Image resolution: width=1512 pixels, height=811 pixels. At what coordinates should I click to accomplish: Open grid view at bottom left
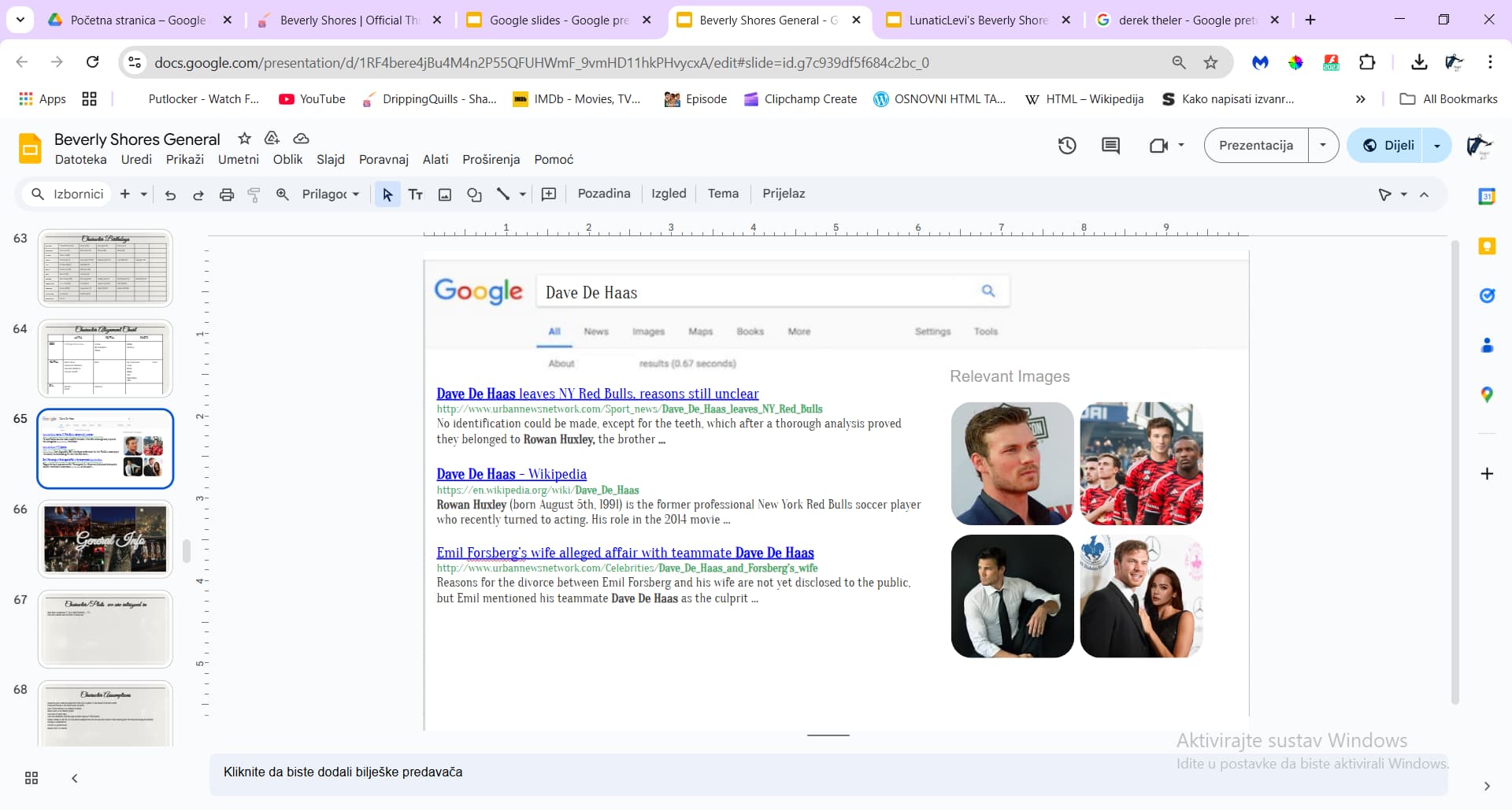[x=31, y=779]
